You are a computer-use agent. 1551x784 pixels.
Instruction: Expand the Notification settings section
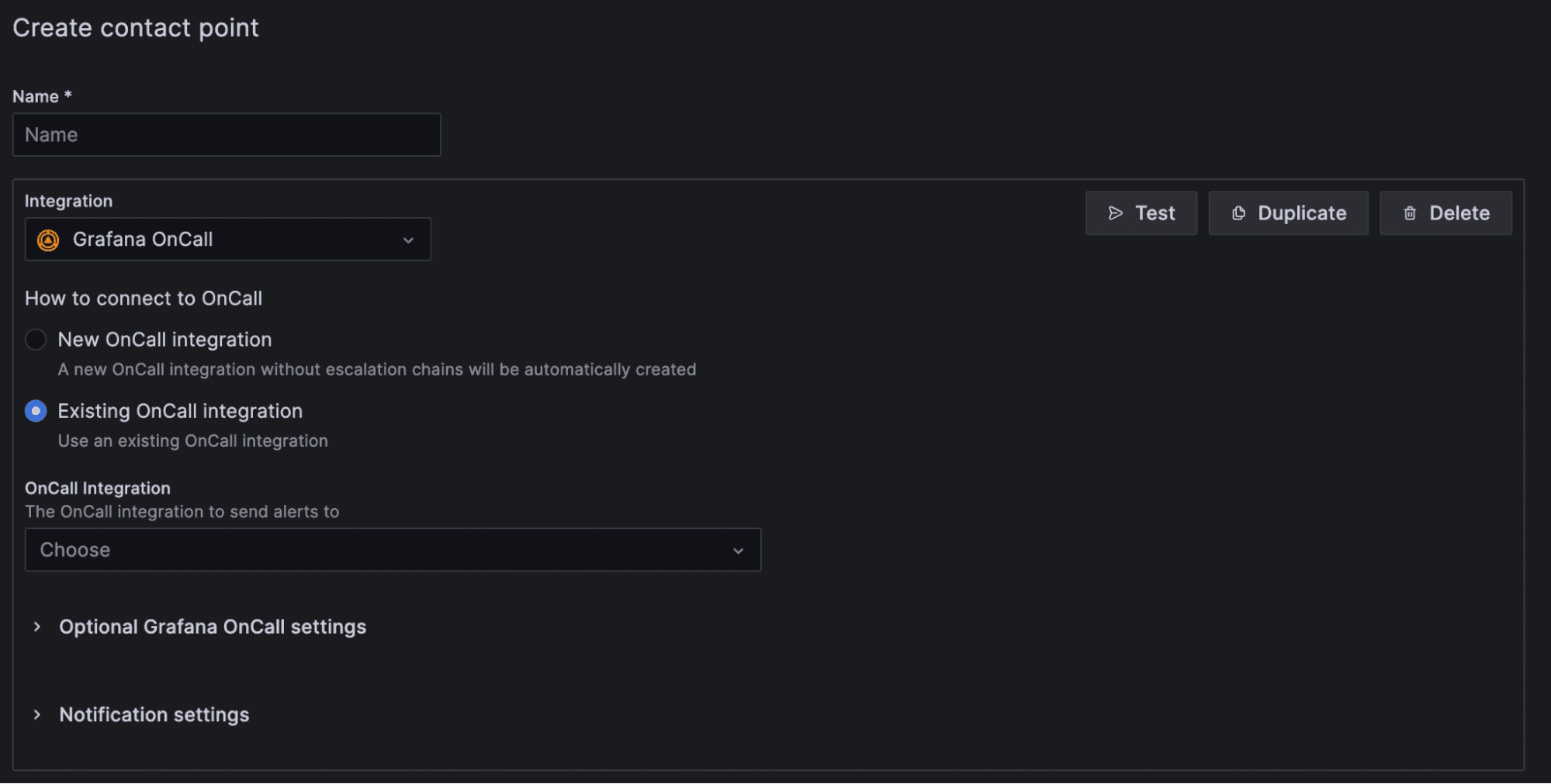pos(154,714)
